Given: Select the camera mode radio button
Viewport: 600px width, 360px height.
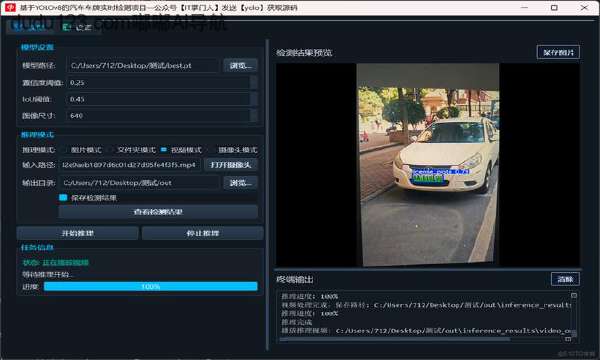Looking at the screenshot, I should click(210, 150).
